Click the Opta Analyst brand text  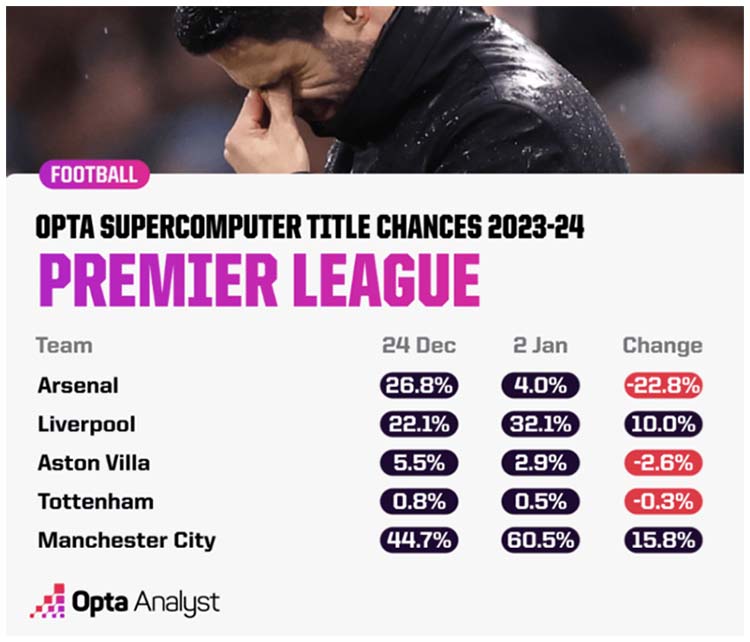coord(145,602)
